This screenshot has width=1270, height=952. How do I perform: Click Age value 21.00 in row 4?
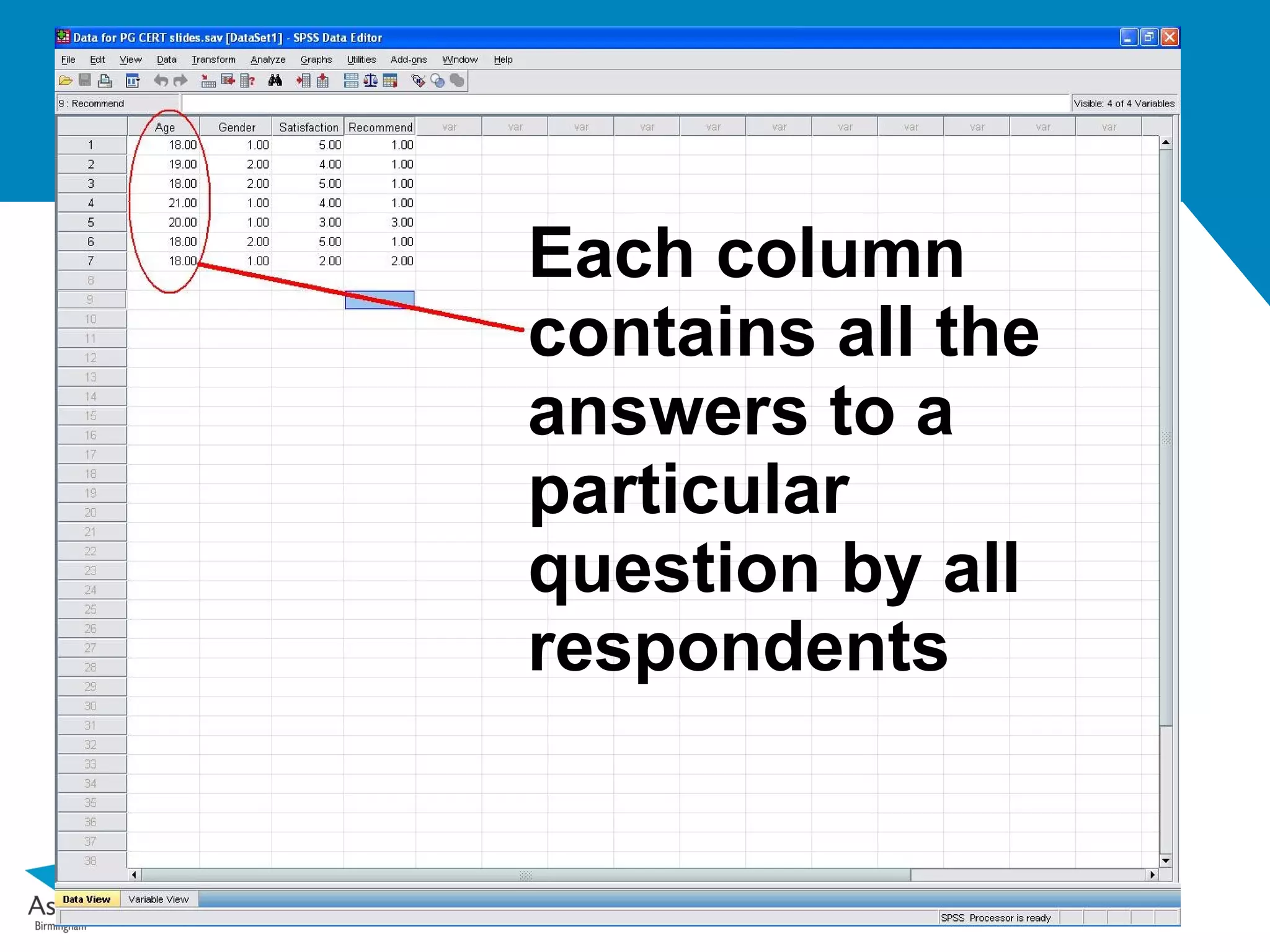coord(164,203)
